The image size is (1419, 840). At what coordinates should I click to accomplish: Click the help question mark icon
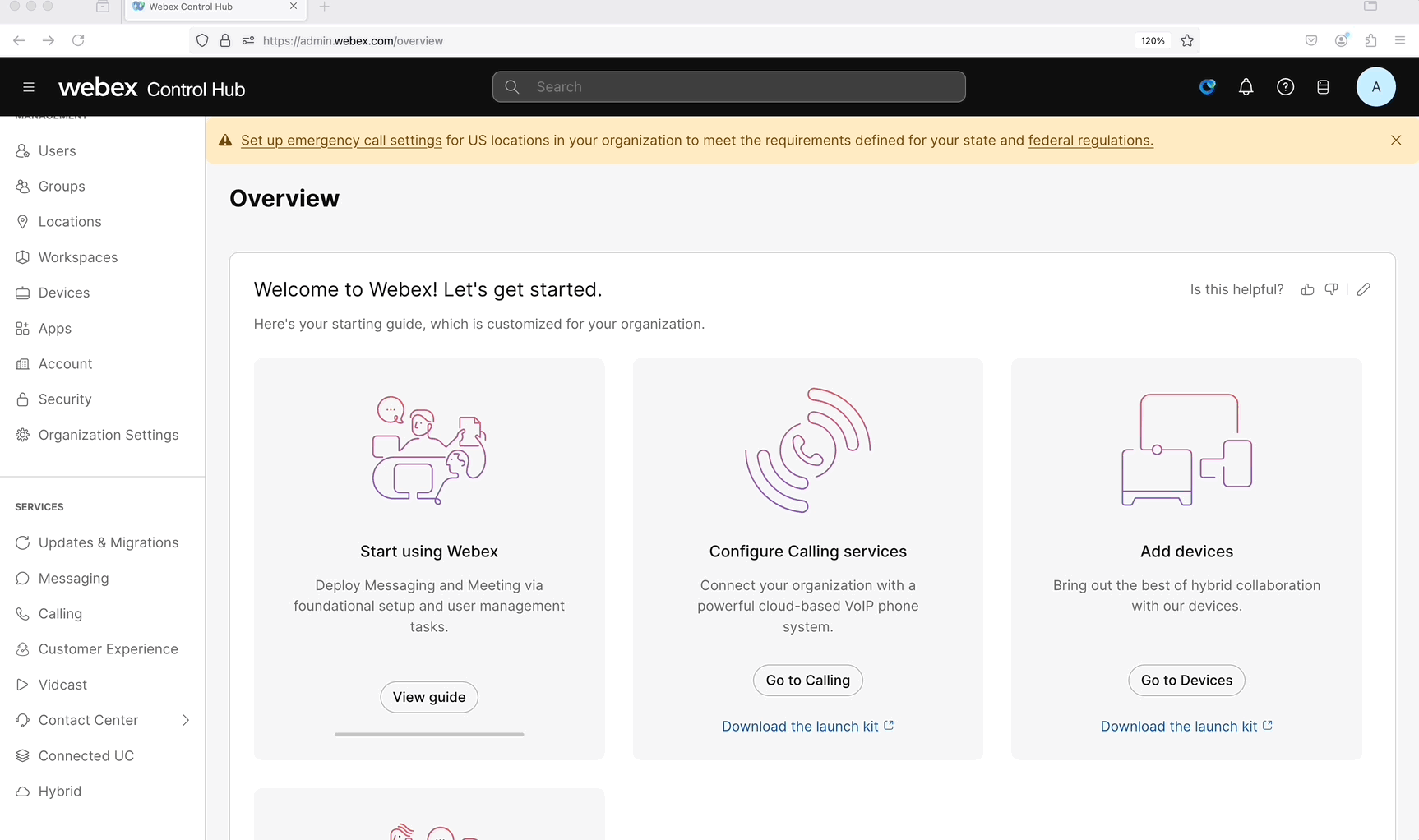tap(1285, 87)
